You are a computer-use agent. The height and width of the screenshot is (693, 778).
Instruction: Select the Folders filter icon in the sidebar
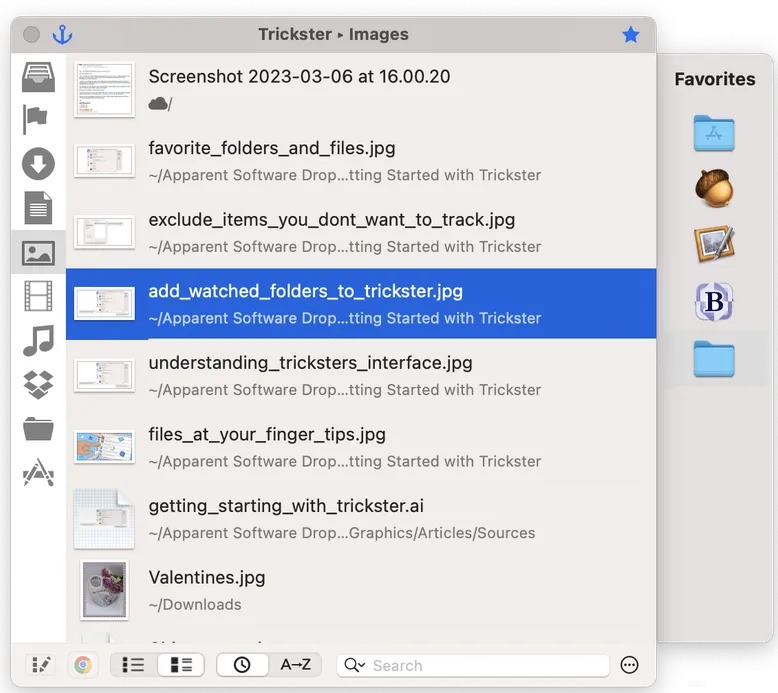click(x=38, y=429)
